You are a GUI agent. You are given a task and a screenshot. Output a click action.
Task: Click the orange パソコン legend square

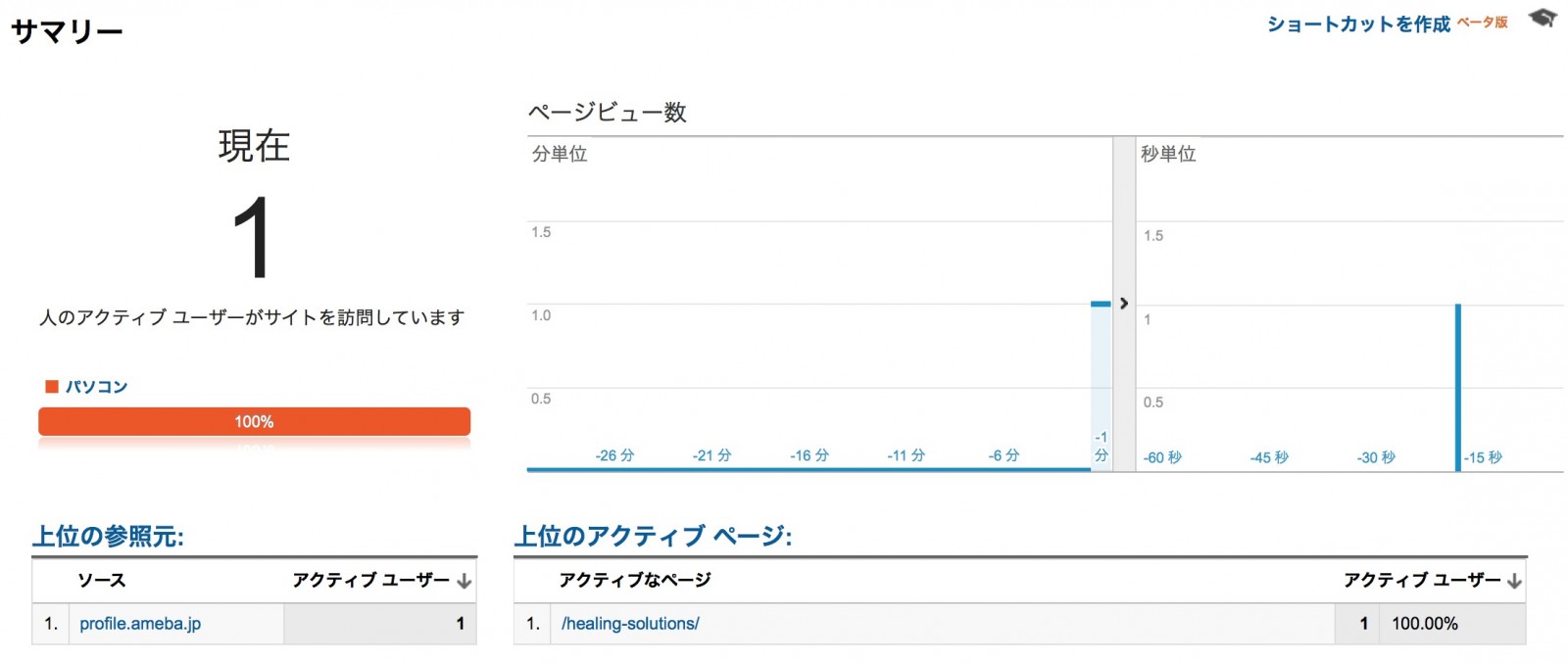[x=52, y=387]
